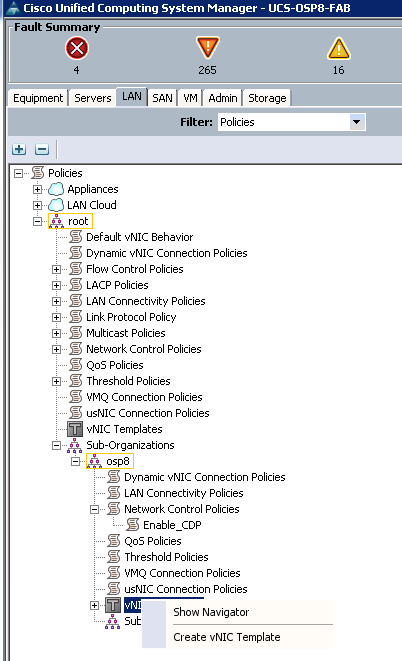Screen dimensions: 402x661
Task: Click the minor fault count 16
Action: (338, 70)
